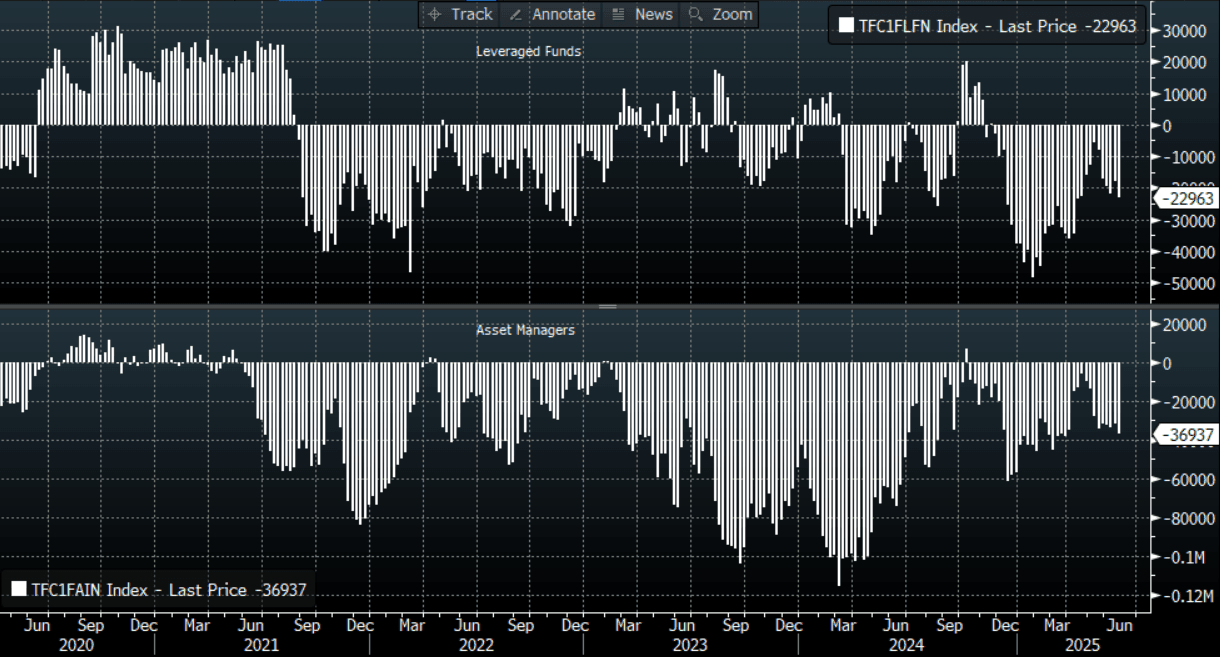The width and height of the screenshot is (1220, 657).
Task: Click the -22963 last price axis tag
Action: pyautogui.click(x=1187, y=199)
